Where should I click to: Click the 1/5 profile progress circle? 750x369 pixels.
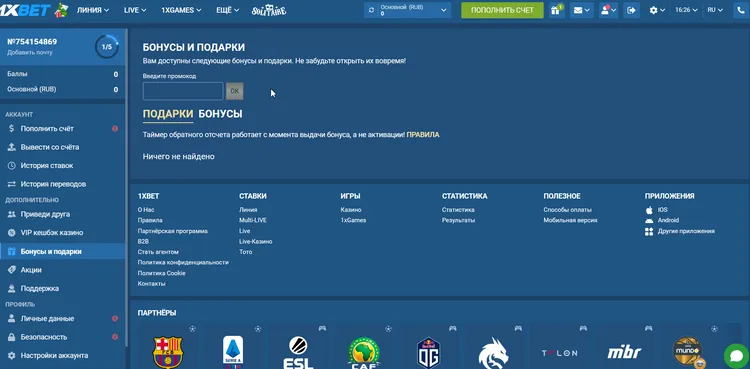coord(107,46)
